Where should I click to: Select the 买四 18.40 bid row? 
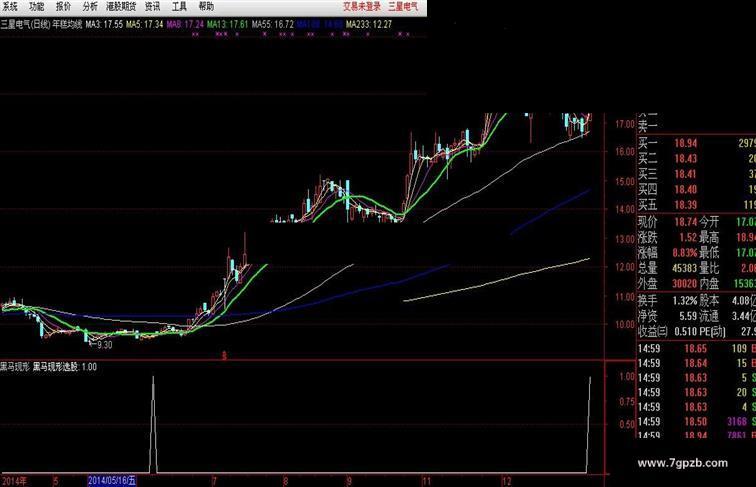tap(697, 189)
